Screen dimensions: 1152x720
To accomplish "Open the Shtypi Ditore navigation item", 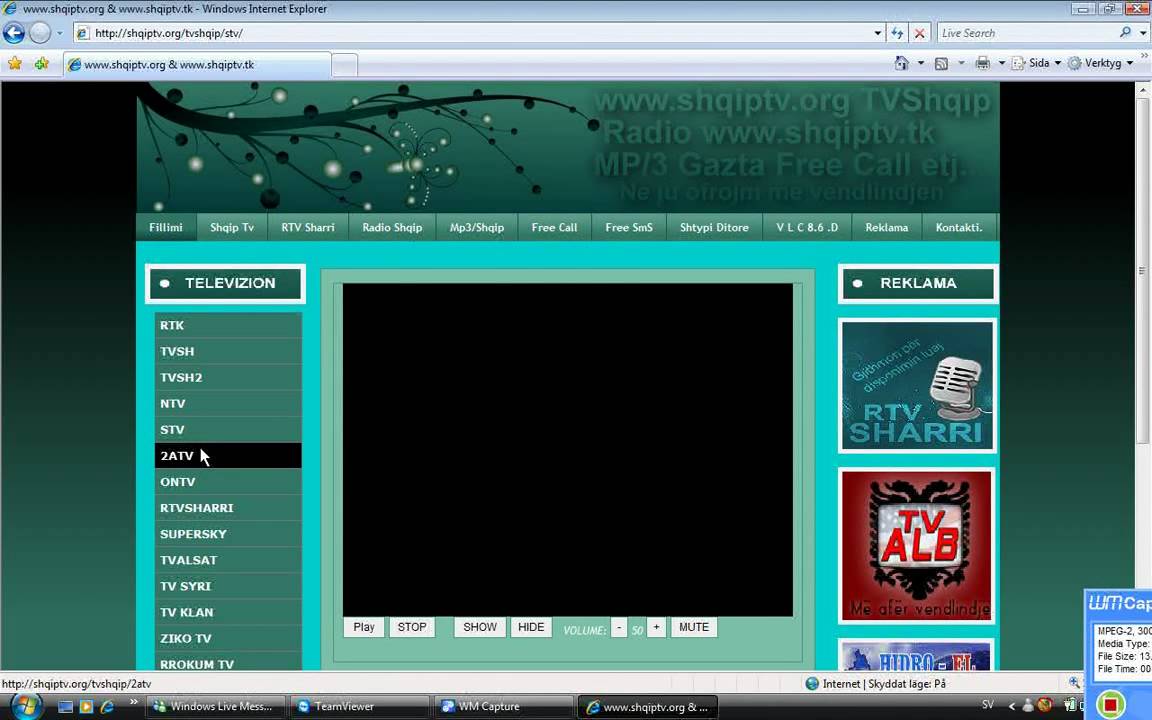I will click(714, 227).
